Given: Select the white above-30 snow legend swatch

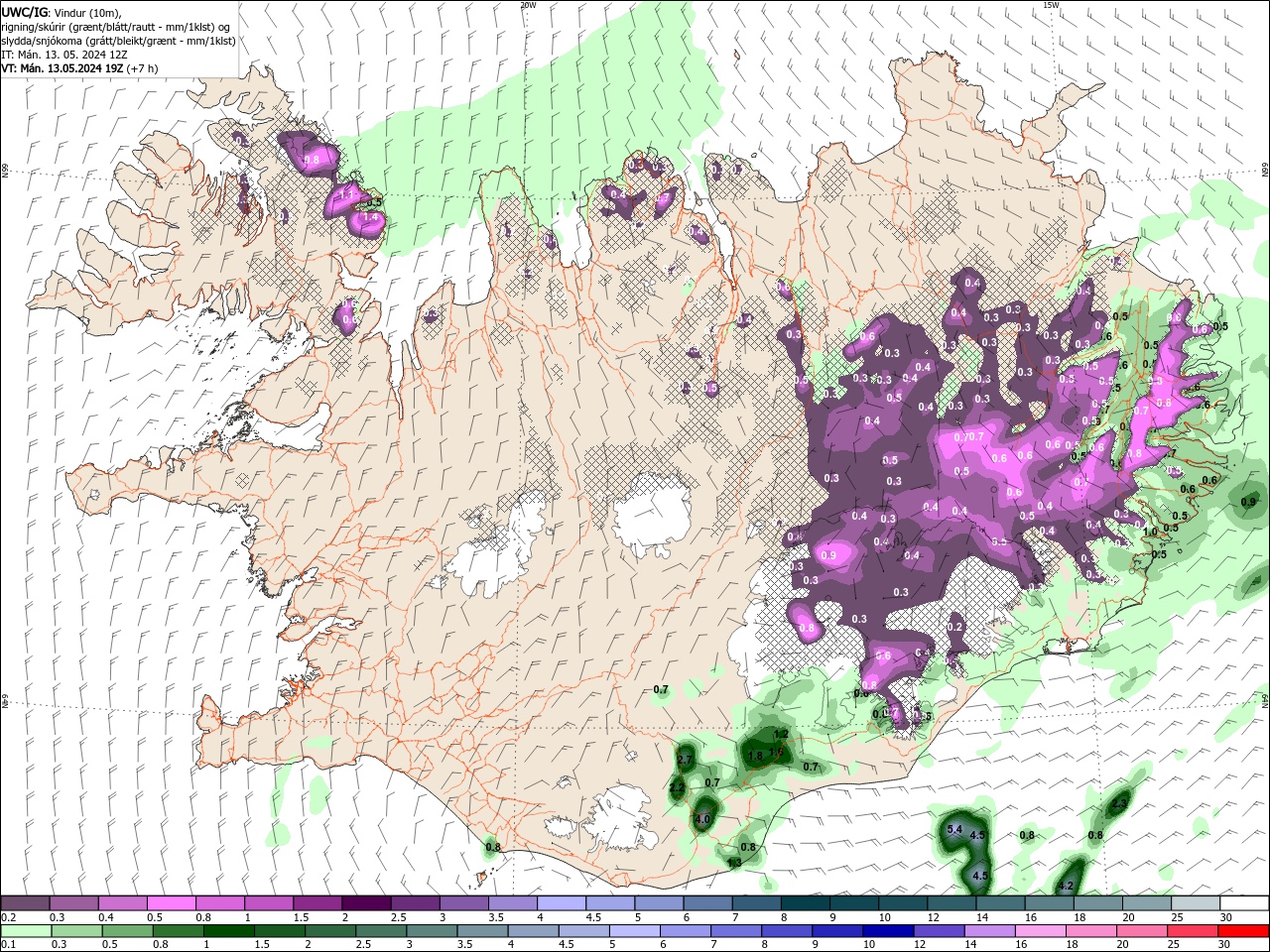Looking at the screenshot, I should point(1244,903).
